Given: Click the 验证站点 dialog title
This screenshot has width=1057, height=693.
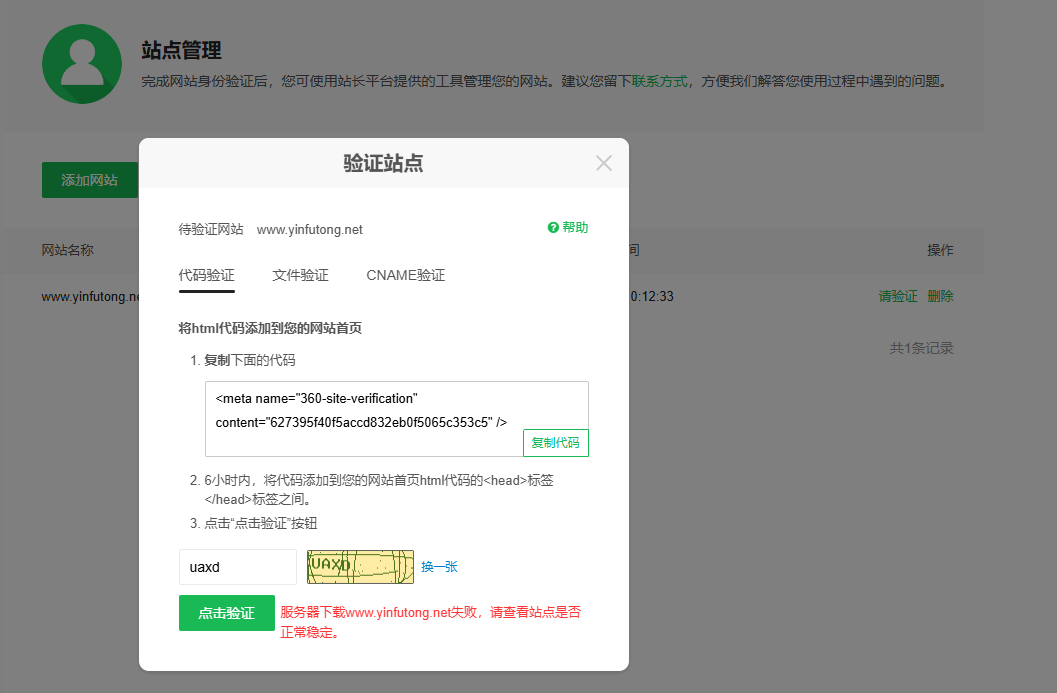Looking at the screenshot, I should coord(383,163).
